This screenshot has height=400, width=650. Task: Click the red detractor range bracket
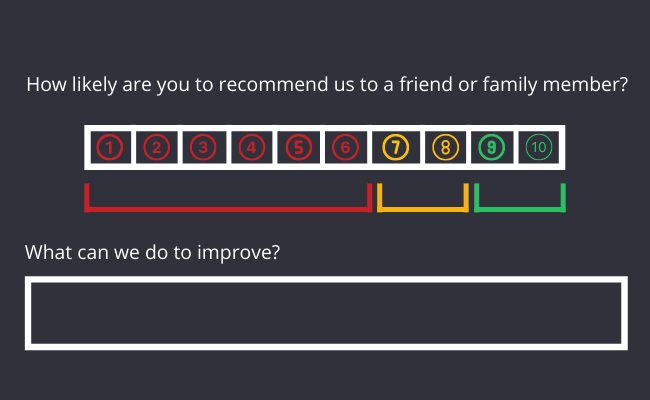tap(228, 208)
